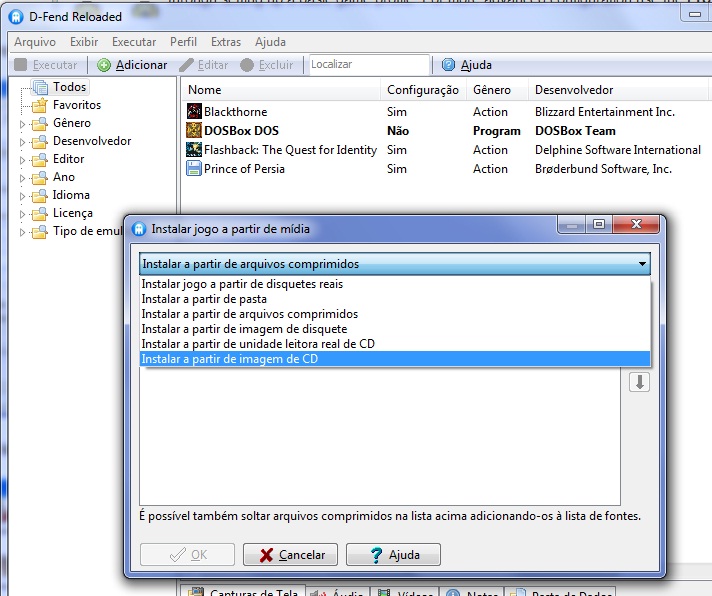Viewport: 712px width, 596px height.
Task: Click the Desenvolvedor folder icon in tree
Action: 40,141
